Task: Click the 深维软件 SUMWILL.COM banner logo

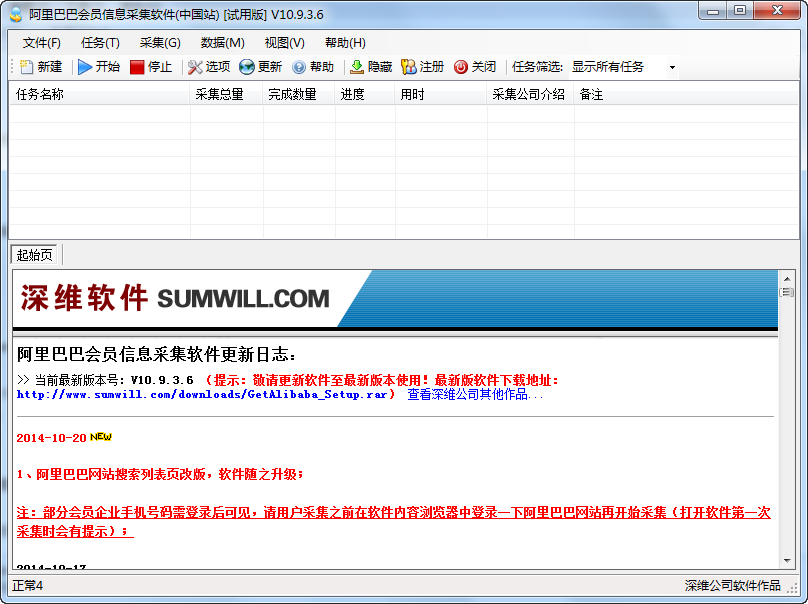Action: 175,298
